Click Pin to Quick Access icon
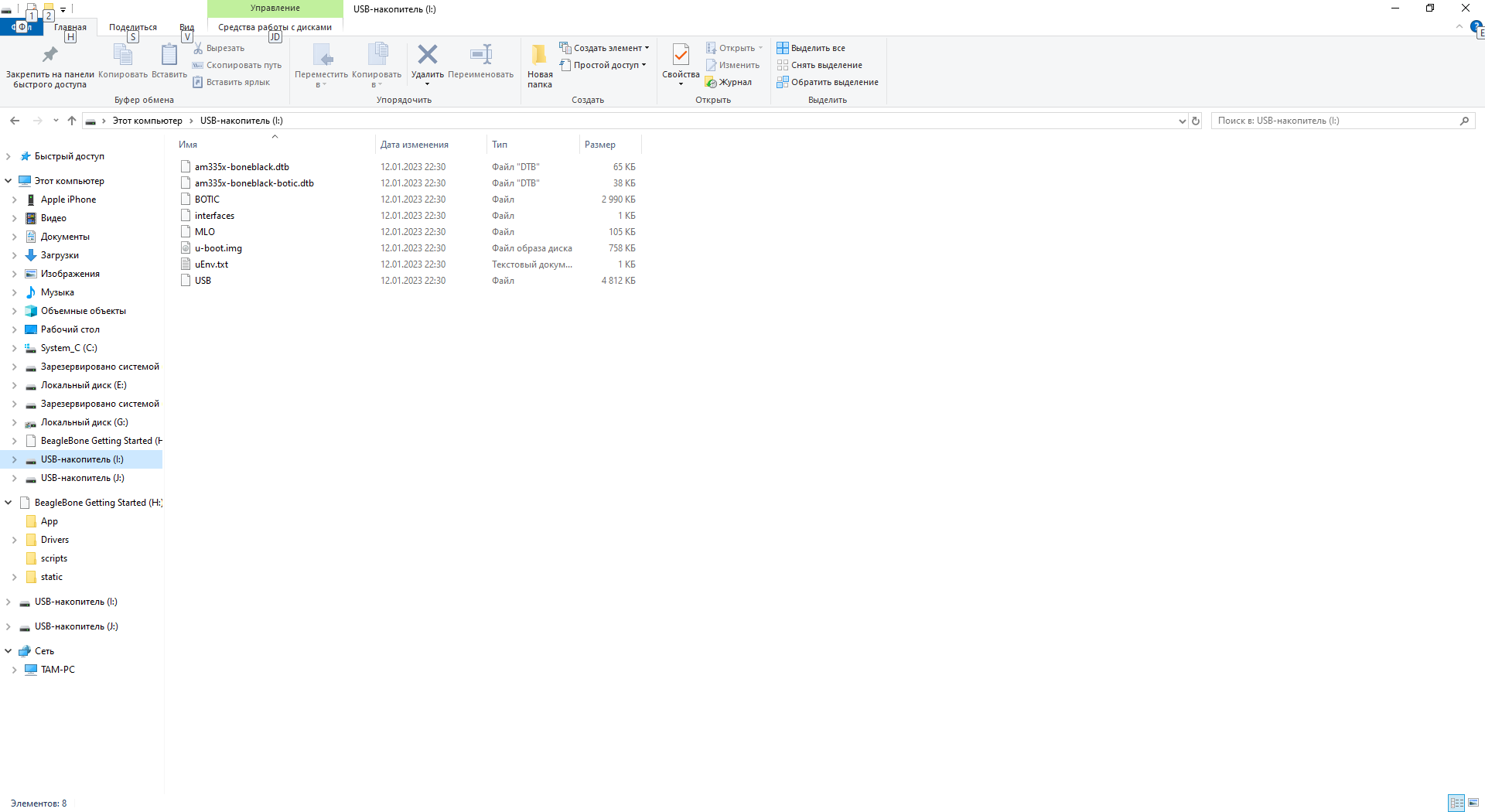Viewport: 1485px width, 812px height. (x=49, y=55)
